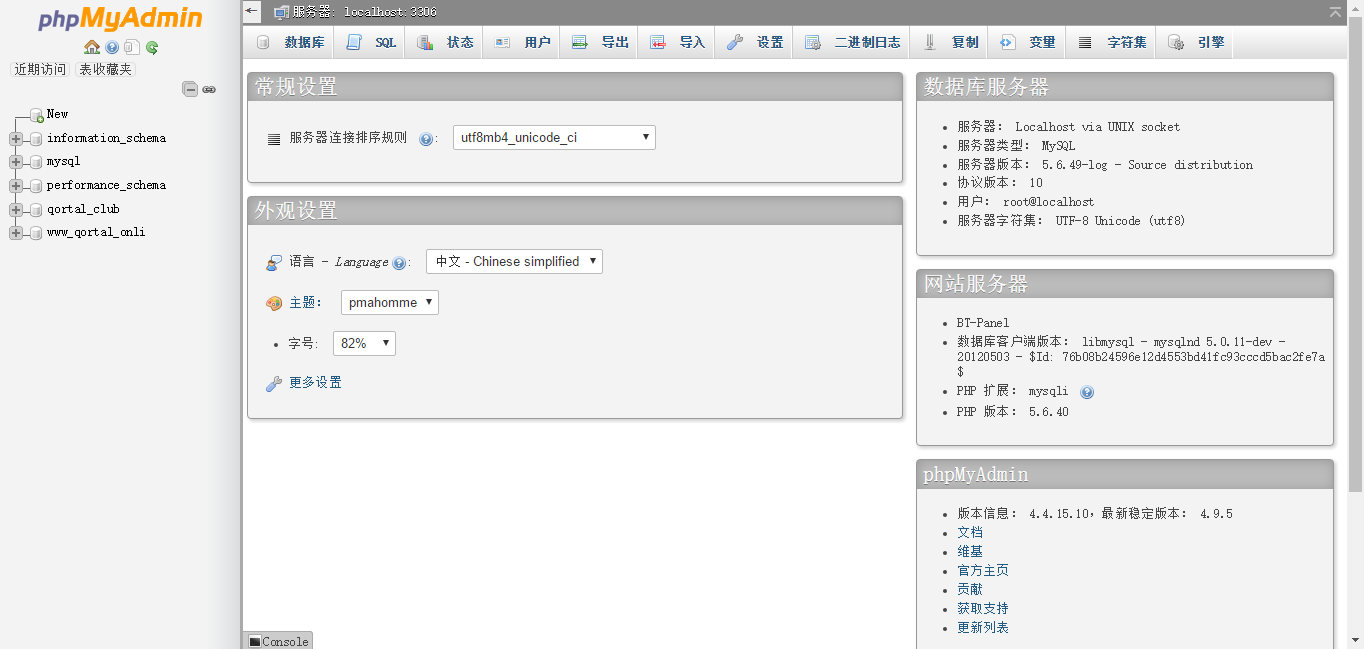Click the status tab chart icon

click(x=425, y=42)
